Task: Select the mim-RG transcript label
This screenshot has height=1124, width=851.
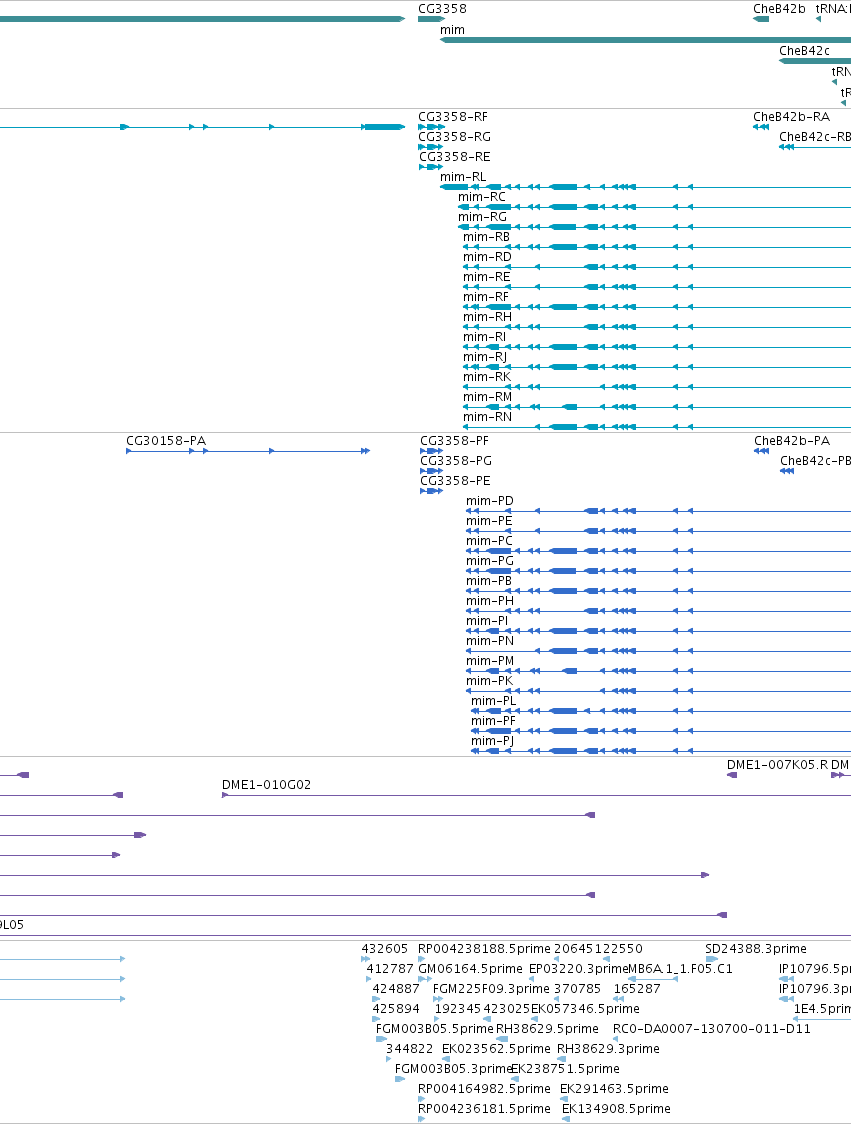Action: click(482, 217)
